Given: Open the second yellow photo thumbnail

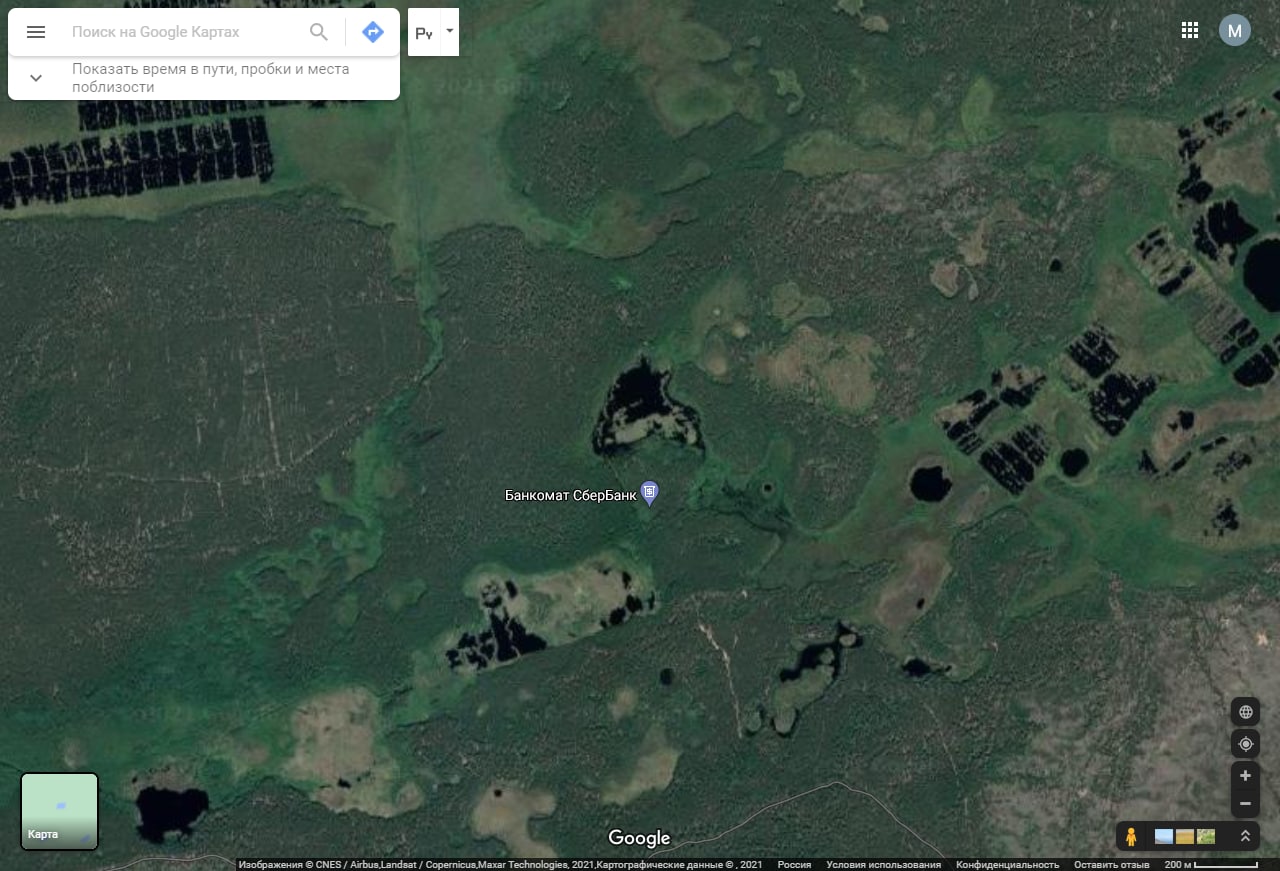Looking at the screenshot, I should coord(1185,836).
